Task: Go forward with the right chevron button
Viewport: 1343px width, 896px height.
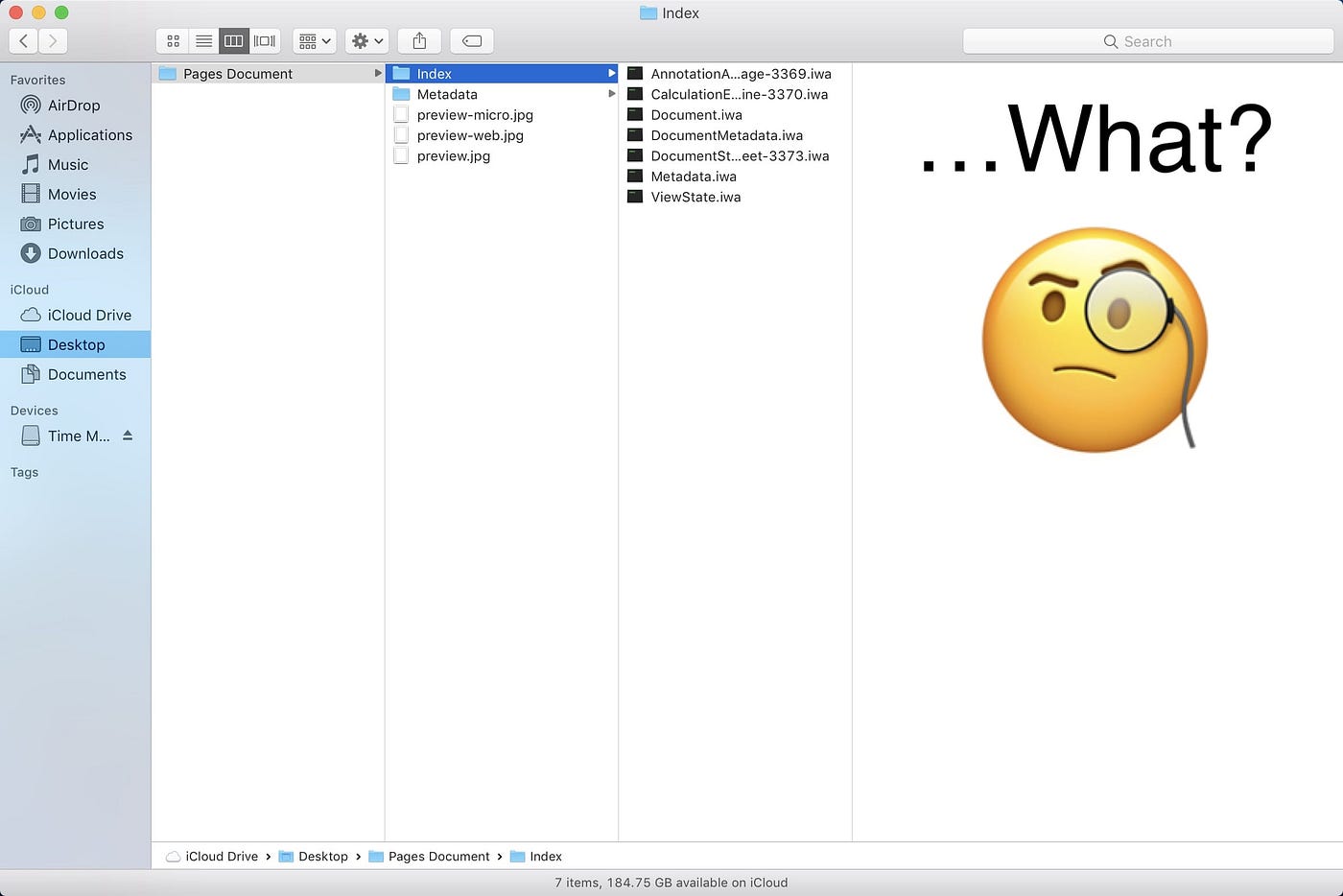Action: (x=53, y=41)
